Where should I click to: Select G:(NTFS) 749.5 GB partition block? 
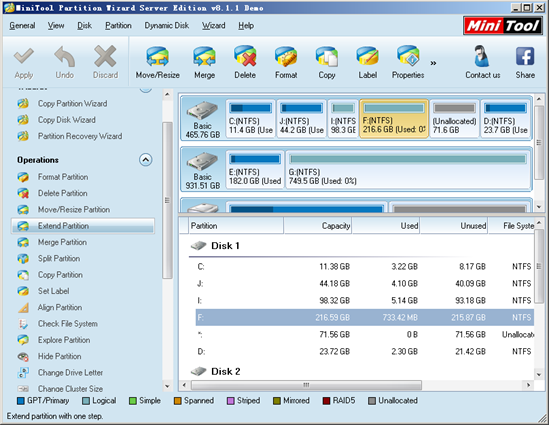[x=408, y=170]
